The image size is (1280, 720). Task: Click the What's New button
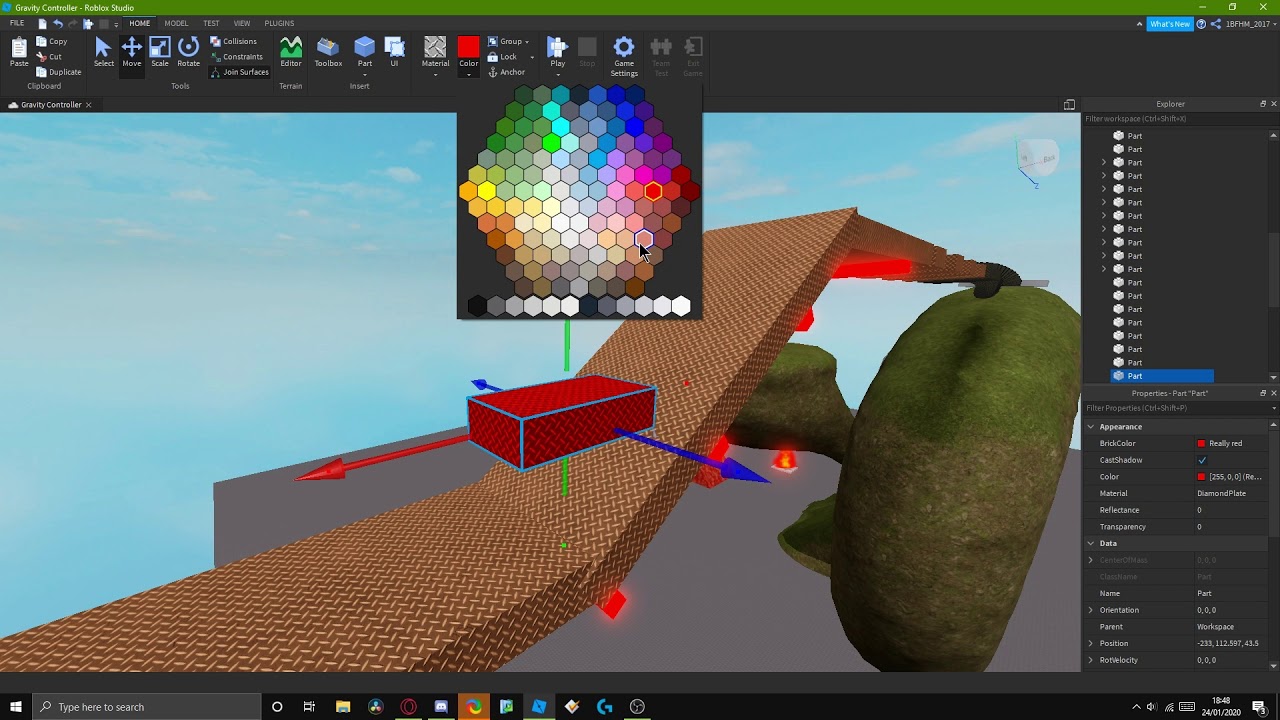point(1170,24)
